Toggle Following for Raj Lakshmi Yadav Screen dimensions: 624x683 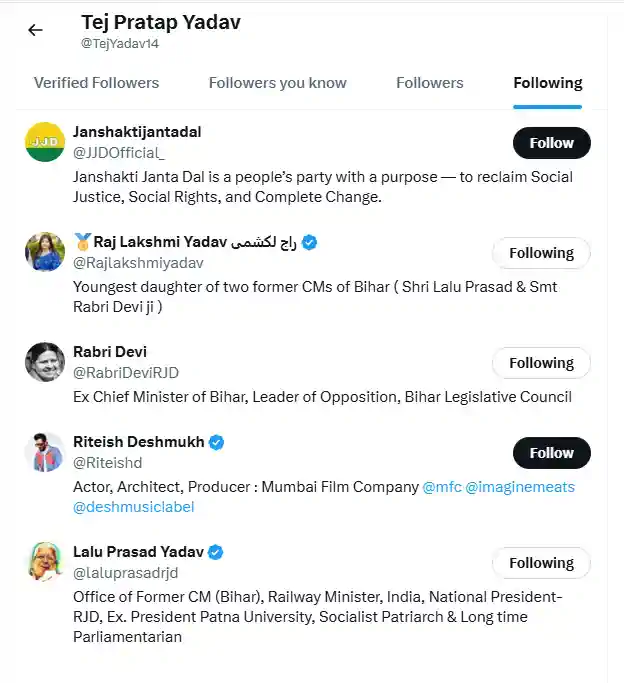[541, 253]
